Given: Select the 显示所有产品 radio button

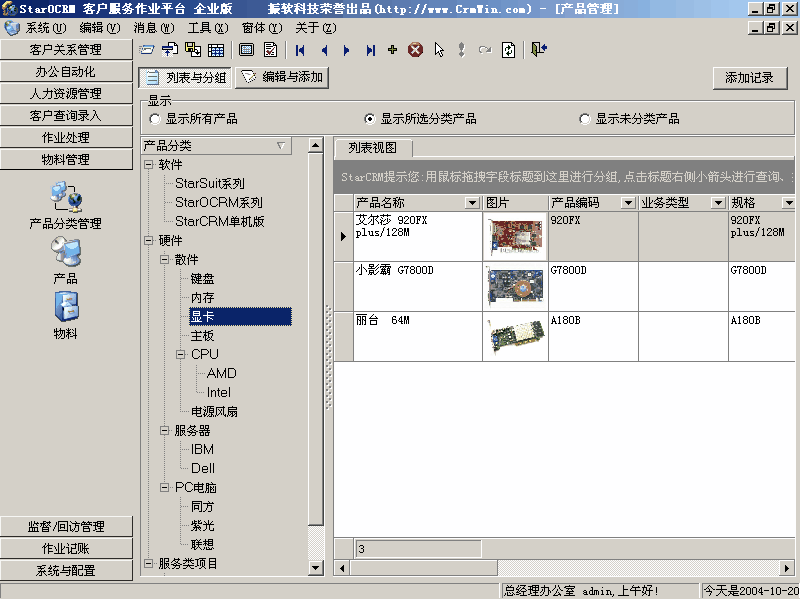Looking at the screenshot, I should click(155, 119).
